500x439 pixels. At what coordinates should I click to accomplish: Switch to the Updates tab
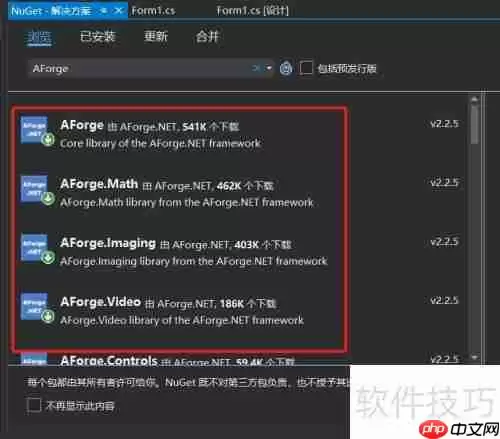pos(156,36)
